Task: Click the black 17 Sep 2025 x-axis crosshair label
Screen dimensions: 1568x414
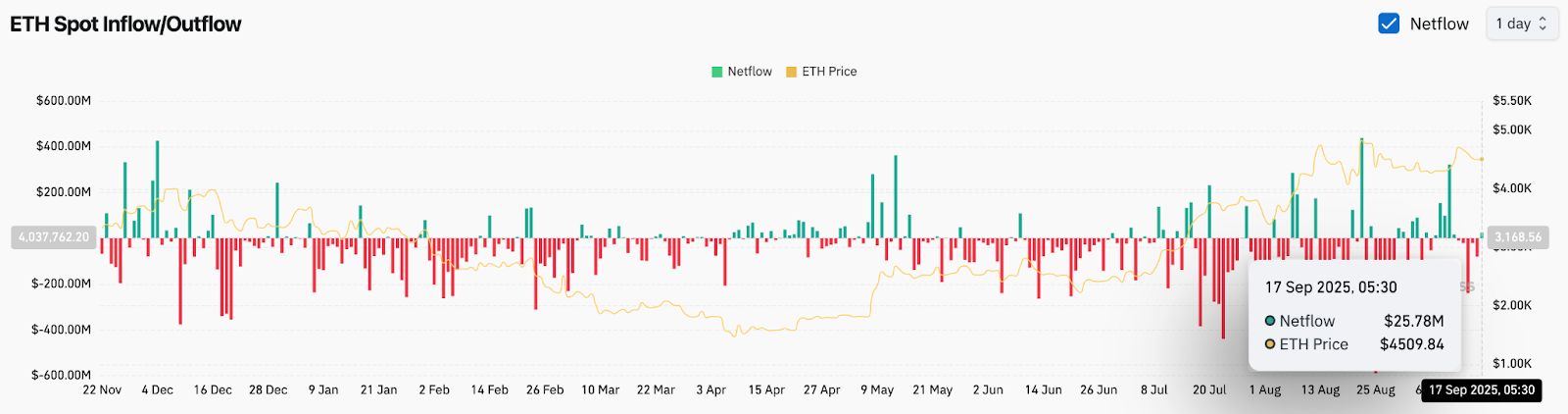Action: tap(1481, 390)
